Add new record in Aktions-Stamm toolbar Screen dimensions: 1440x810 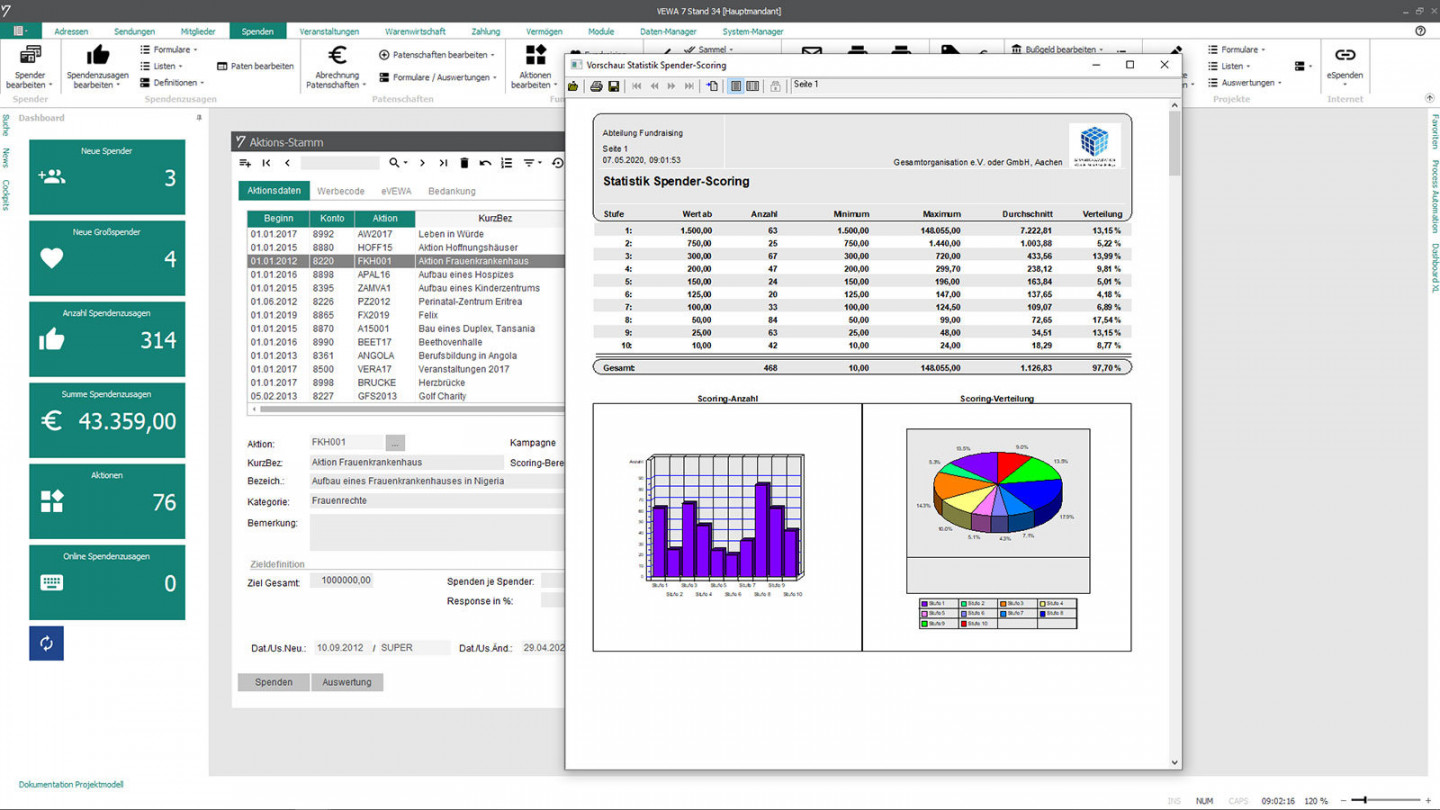coord(245,163)
